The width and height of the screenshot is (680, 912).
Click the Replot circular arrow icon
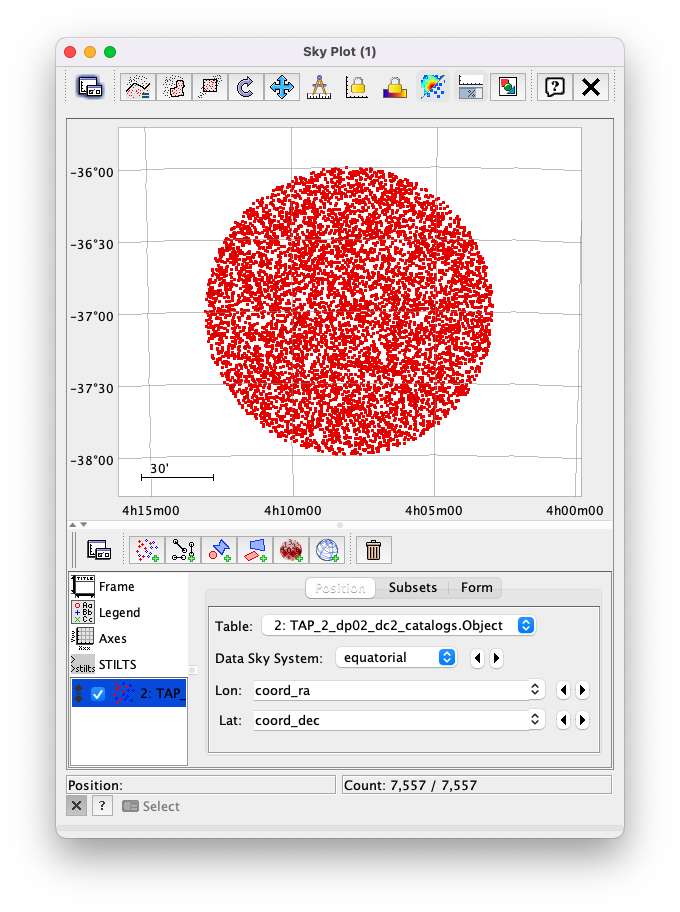point(246,87)
